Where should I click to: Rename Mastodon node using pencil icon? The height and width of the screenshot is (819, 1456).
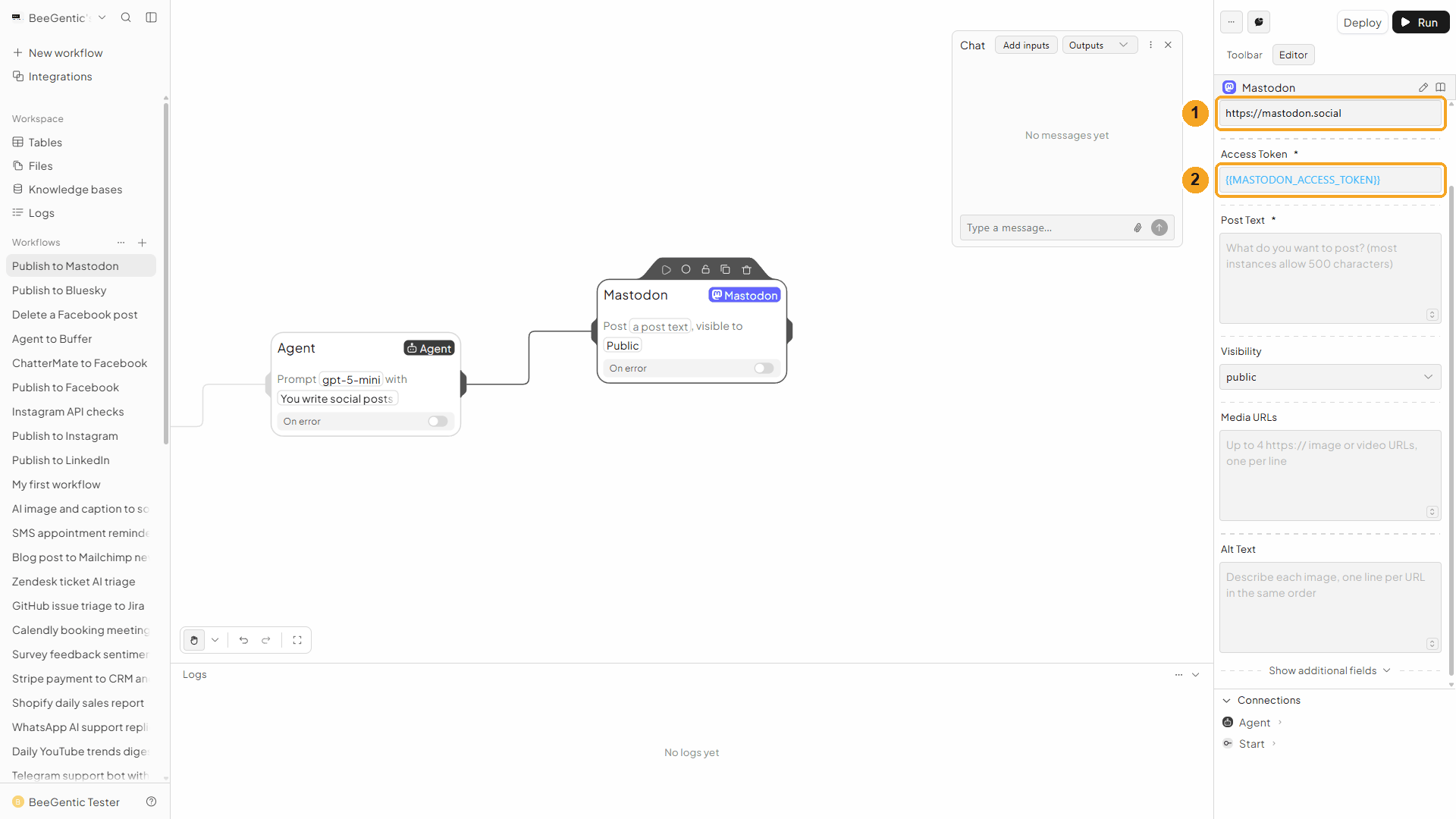tap(1423, 88)
